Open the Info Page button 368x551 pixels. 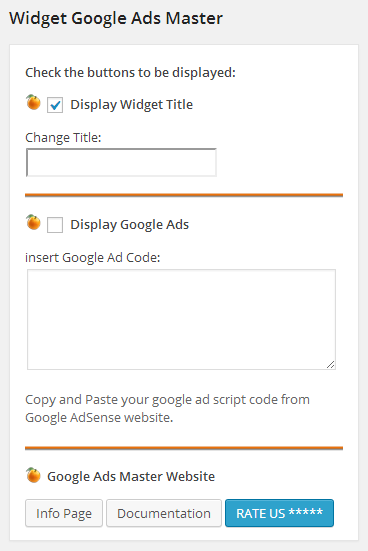(x=64, y=513)
